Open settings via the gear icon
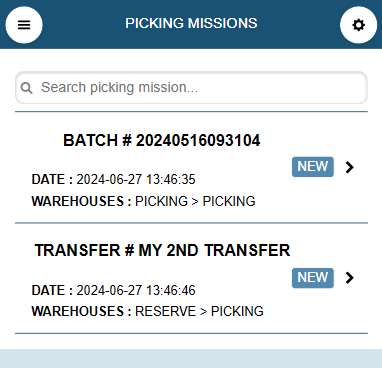Viewport: 382px width, 368px height. (x=358, y=25)
